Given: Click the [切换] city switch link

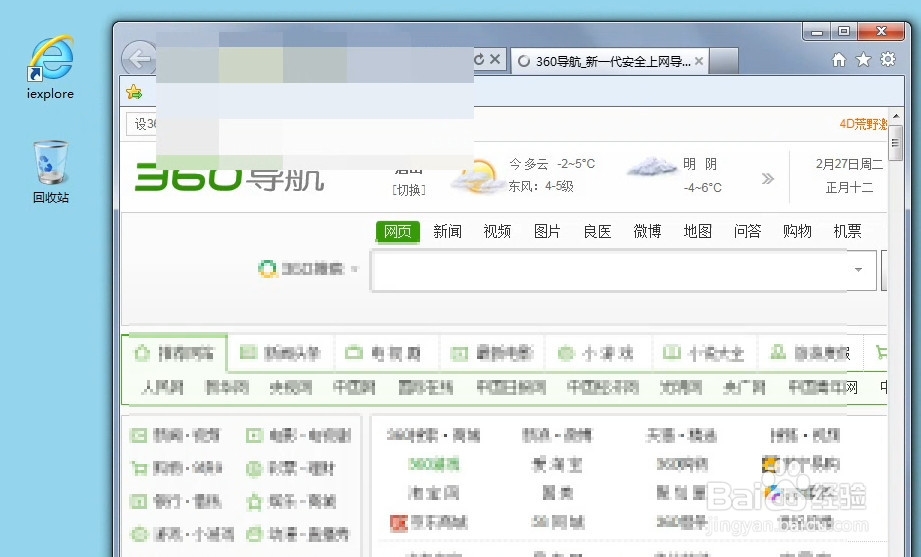Looking at the screenshot, I should 409,190.
